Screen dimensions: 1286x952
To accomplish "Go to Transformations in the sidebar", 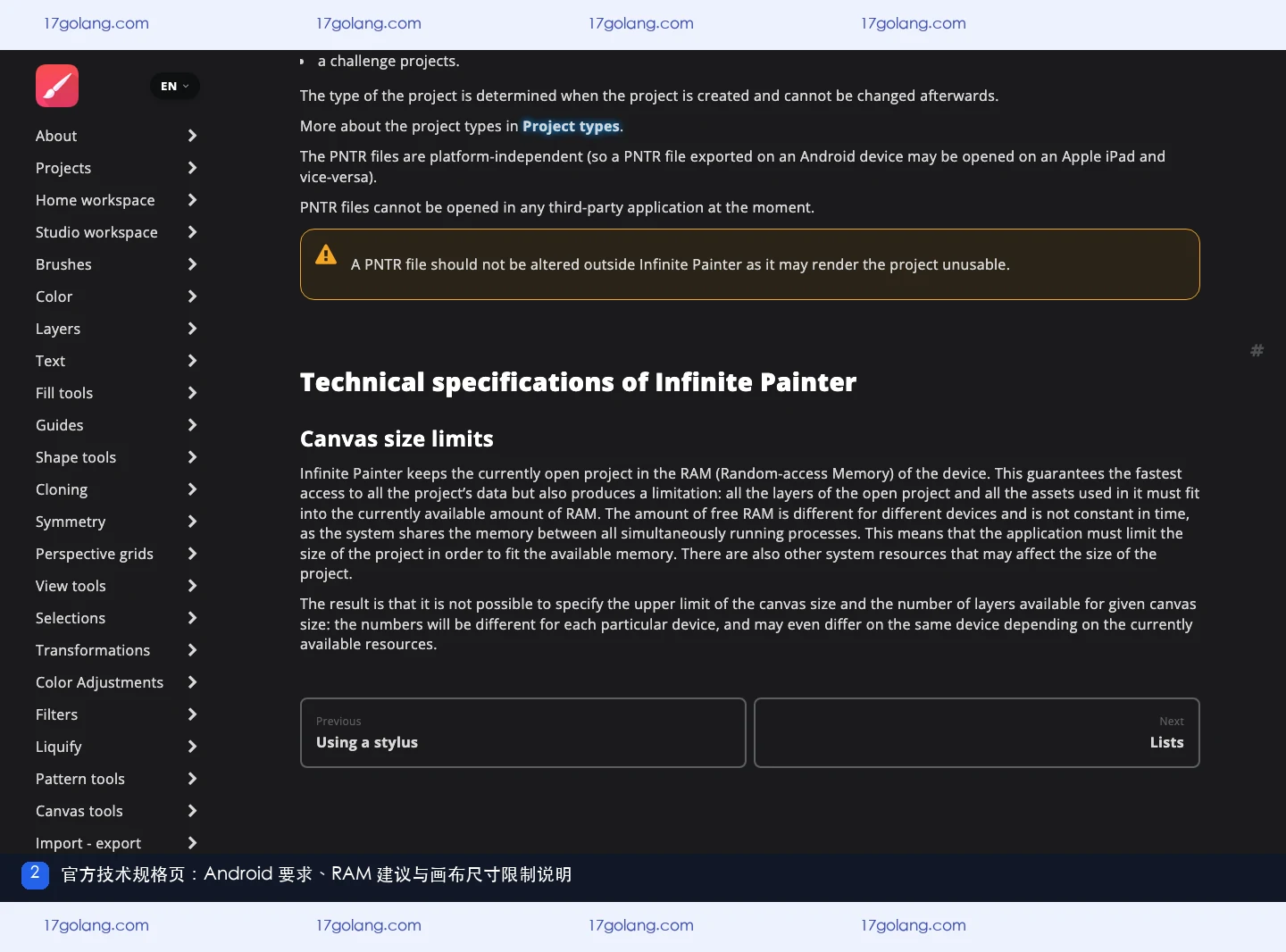I will [x=93, y=650].
